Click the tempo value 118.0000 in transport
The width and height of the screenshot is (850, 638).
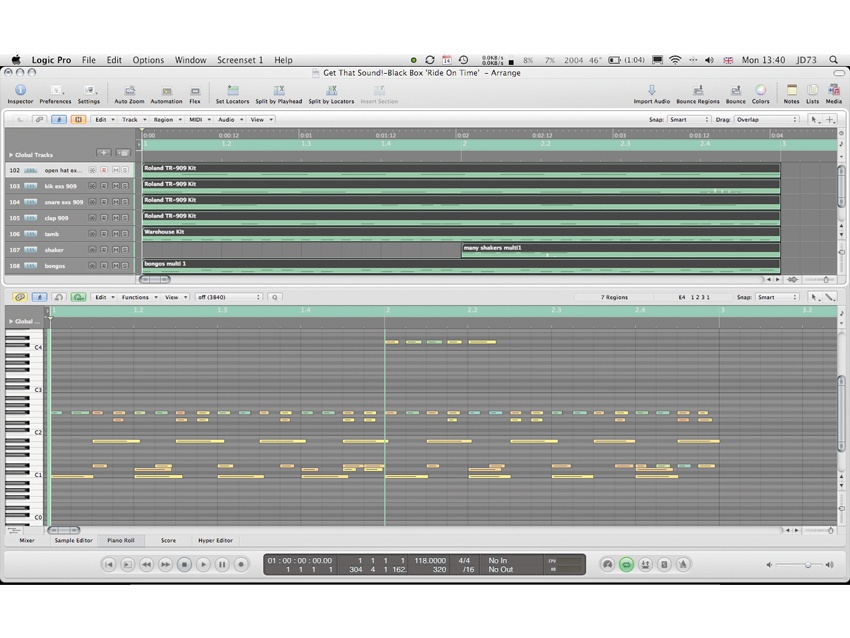[430, 560]
